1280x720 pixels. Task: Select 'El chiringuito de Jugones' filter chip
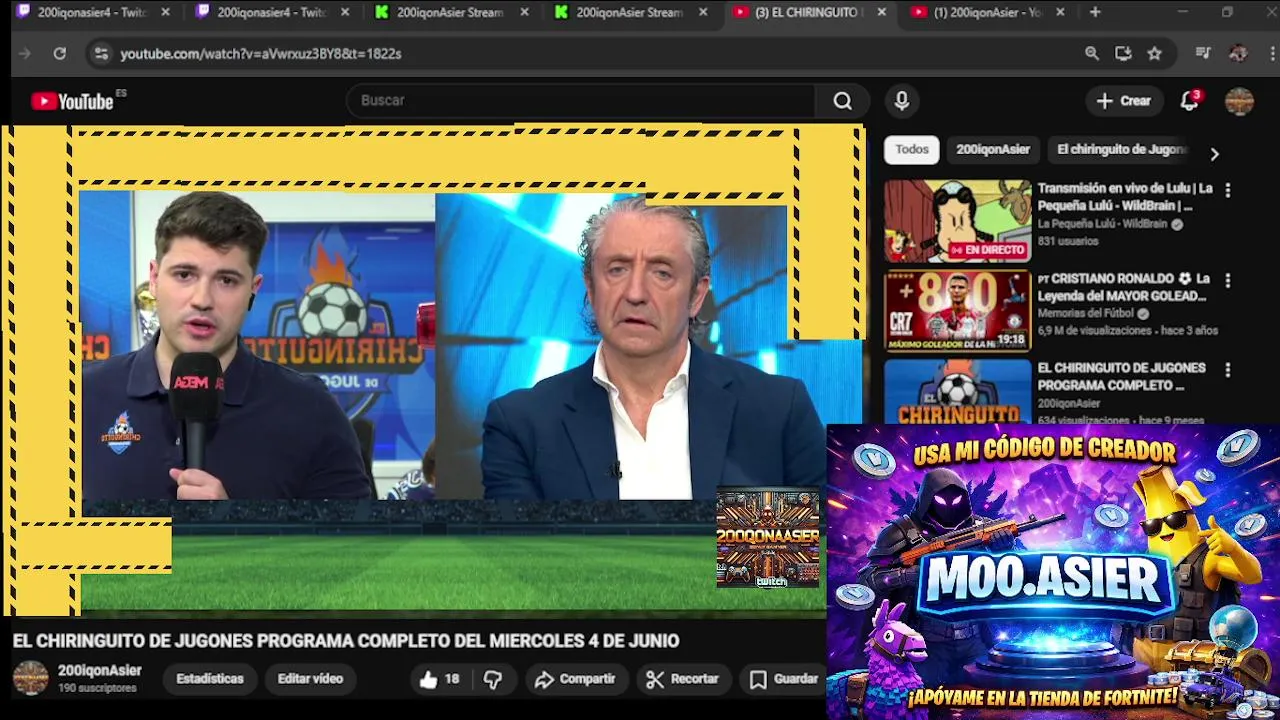pyautogui.click(x=1120, y=149)
